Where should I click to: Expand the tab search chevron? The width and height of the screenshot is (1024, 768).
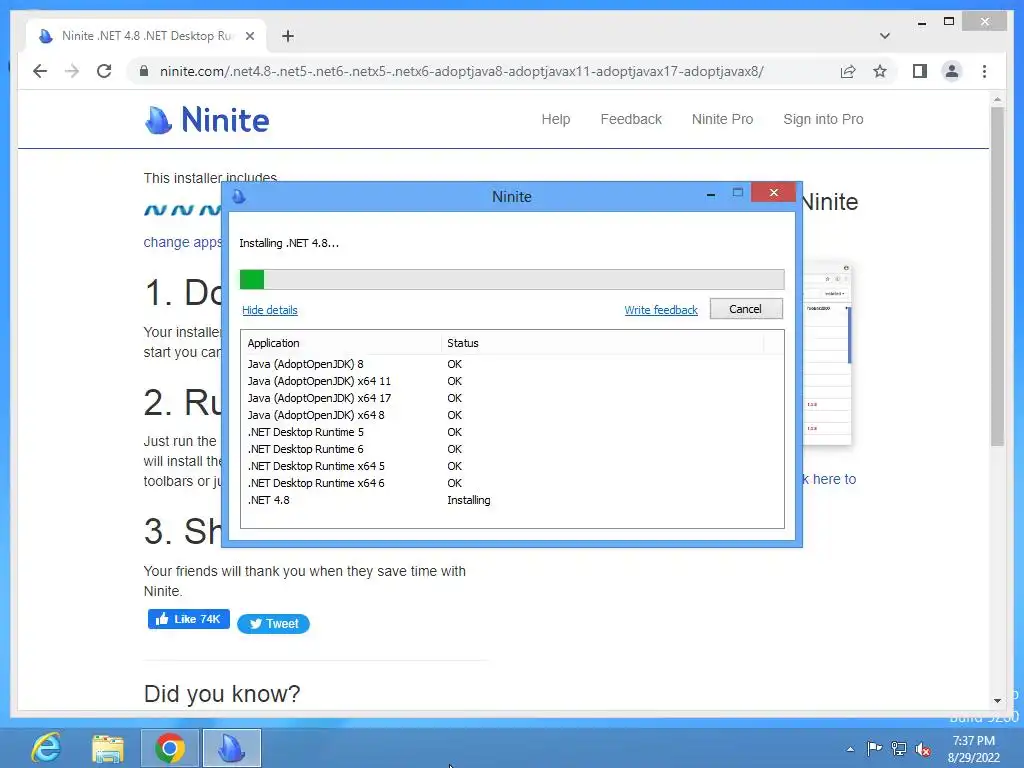click(x=884, y=36)
